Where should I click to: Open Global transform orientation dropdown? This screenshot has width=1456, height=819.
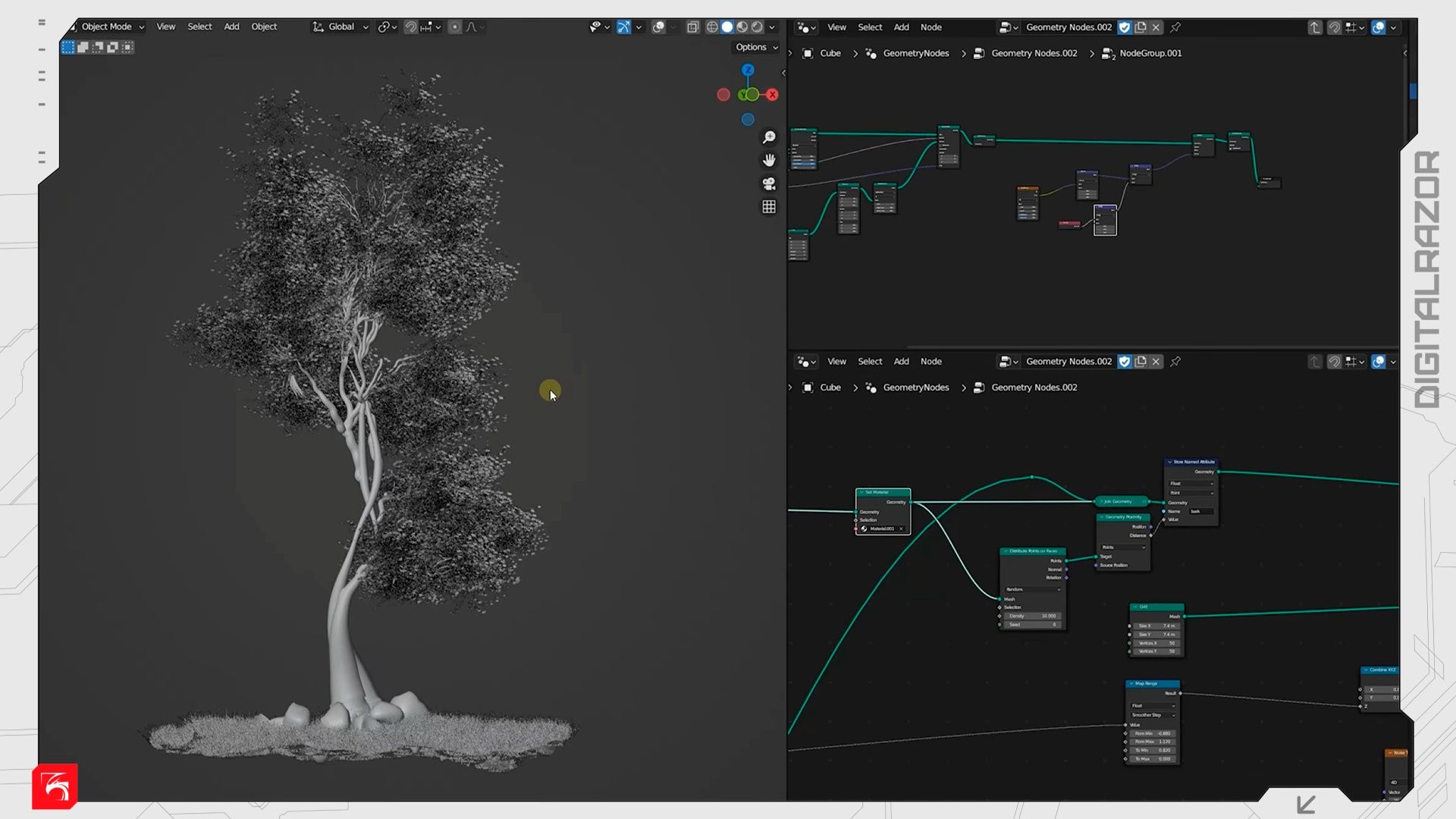[340, 27]
